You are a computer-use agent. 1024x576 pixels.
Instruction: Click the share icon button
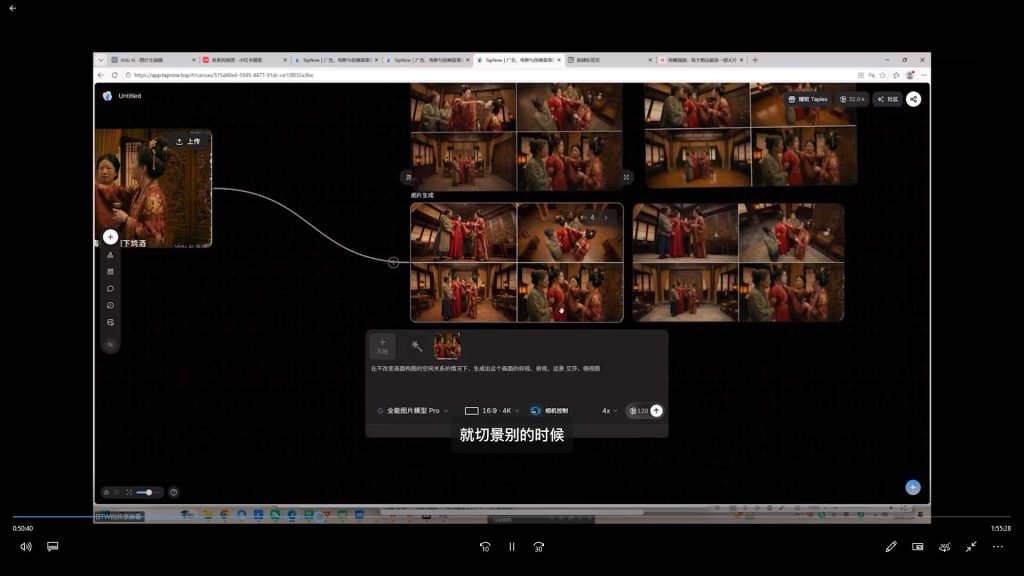(914, 99)
